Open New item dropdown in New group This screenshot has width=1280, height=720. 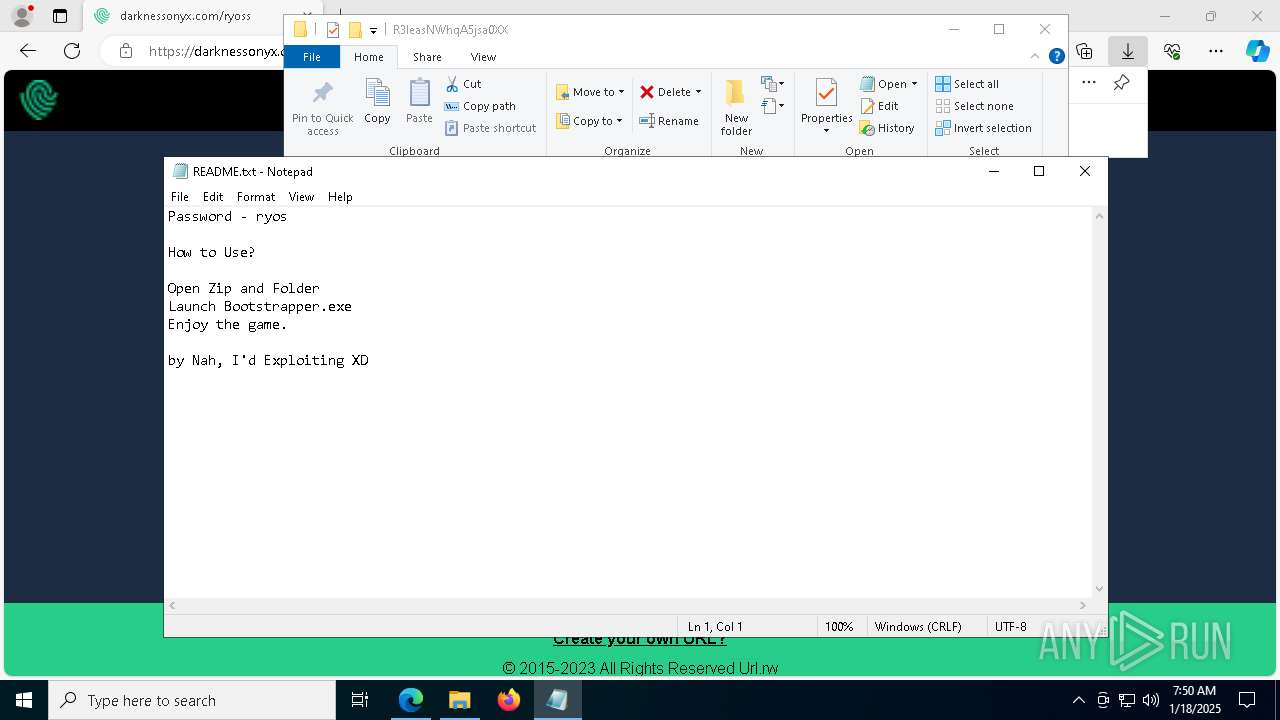click(x=772, y=84)
